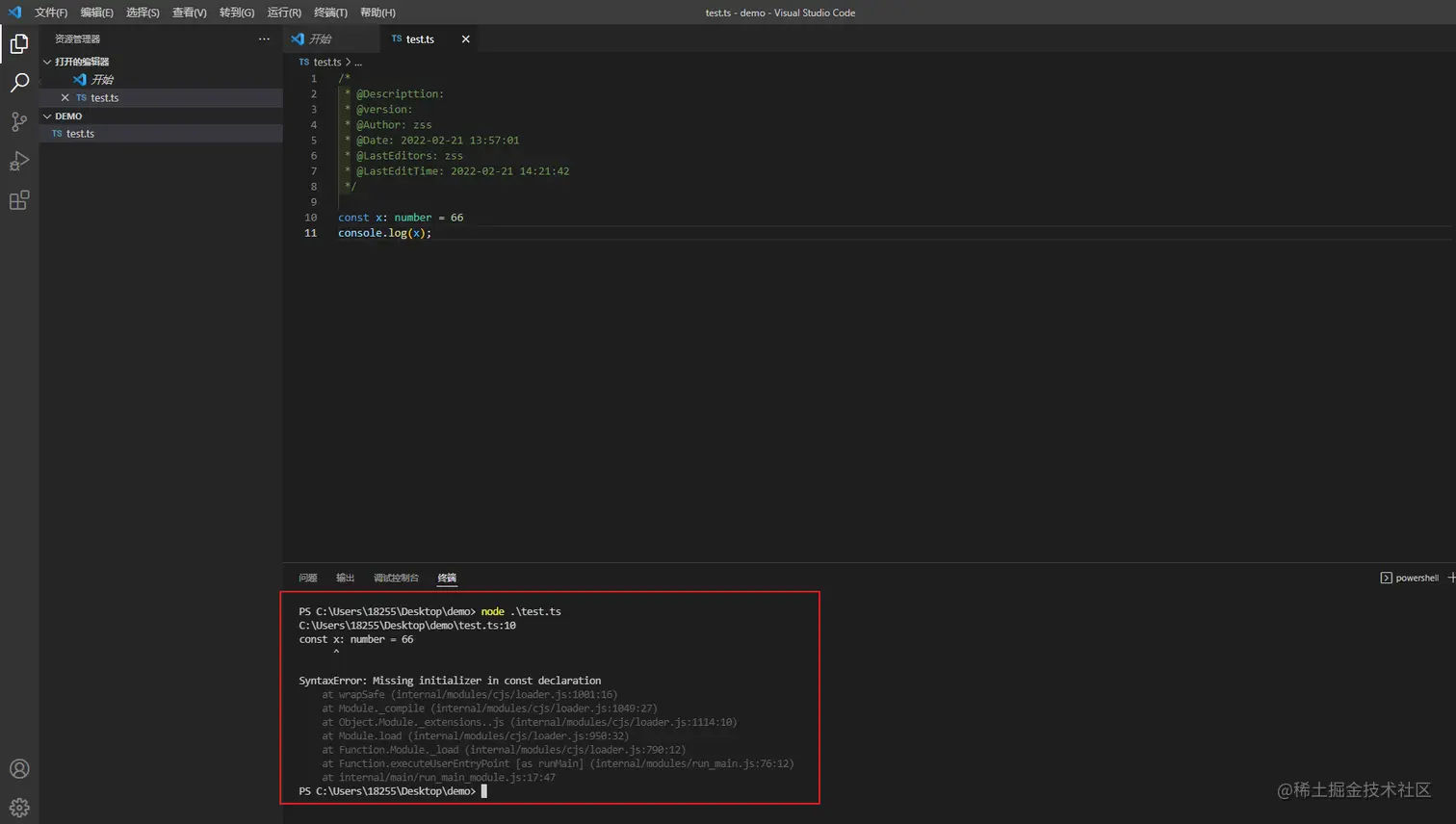1456x824 pixels.
Task: Click the console.log(x); code line
Action: [x=385, y=233]
